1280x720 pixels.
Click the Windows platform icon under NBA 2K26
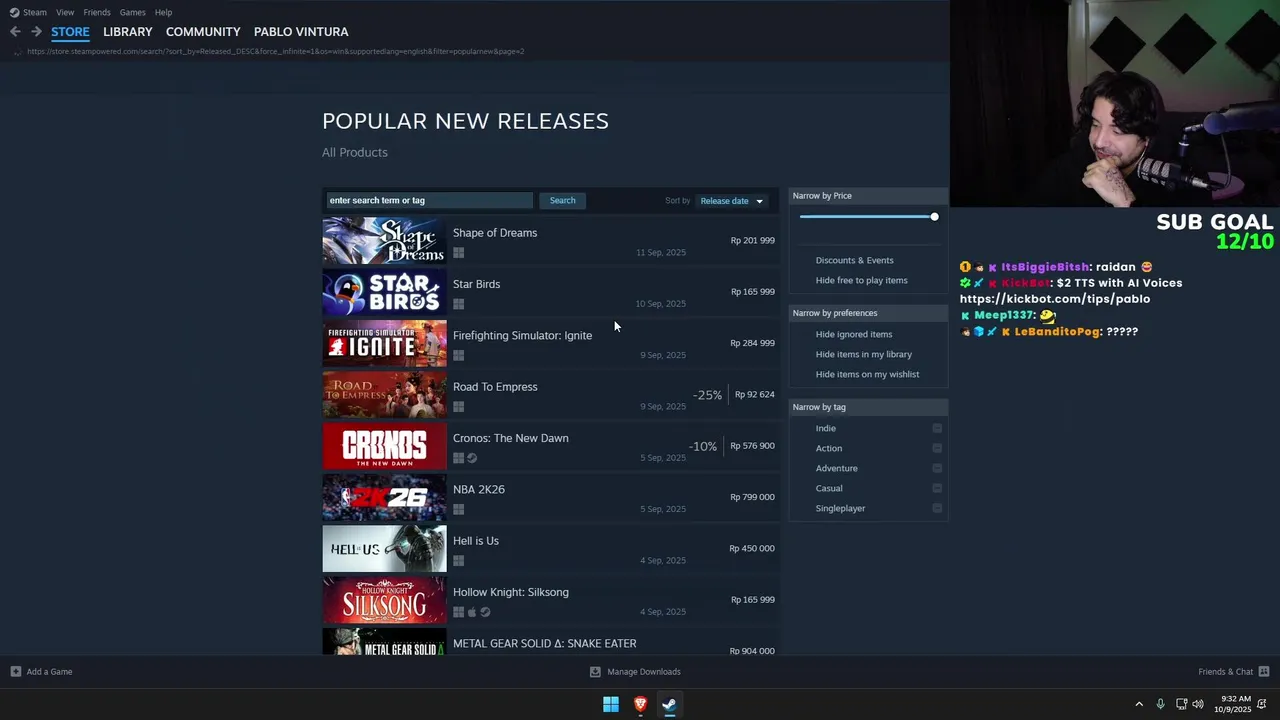[458, 509]
